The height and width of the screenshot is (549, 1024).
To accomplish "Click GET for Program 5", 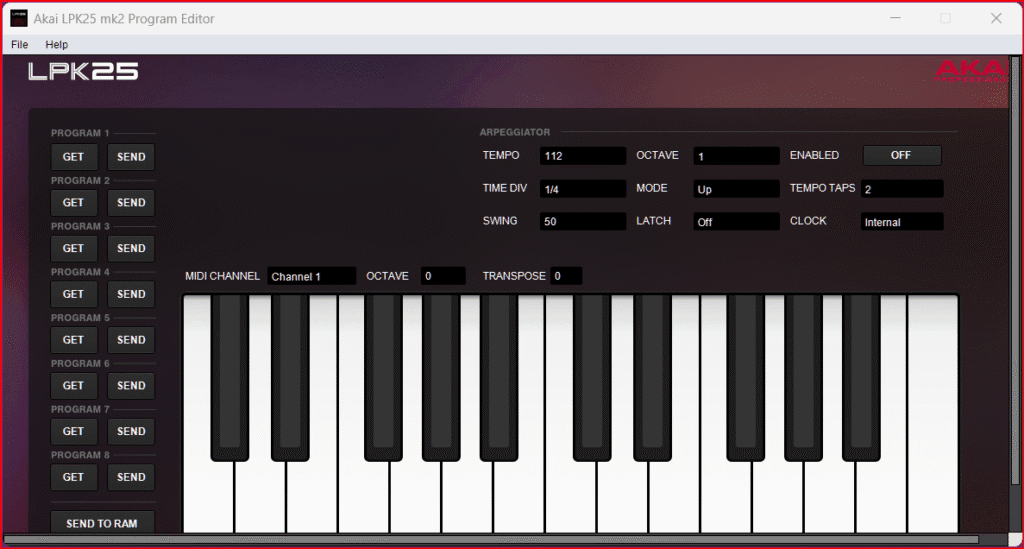I will click(x=73, y=339).
